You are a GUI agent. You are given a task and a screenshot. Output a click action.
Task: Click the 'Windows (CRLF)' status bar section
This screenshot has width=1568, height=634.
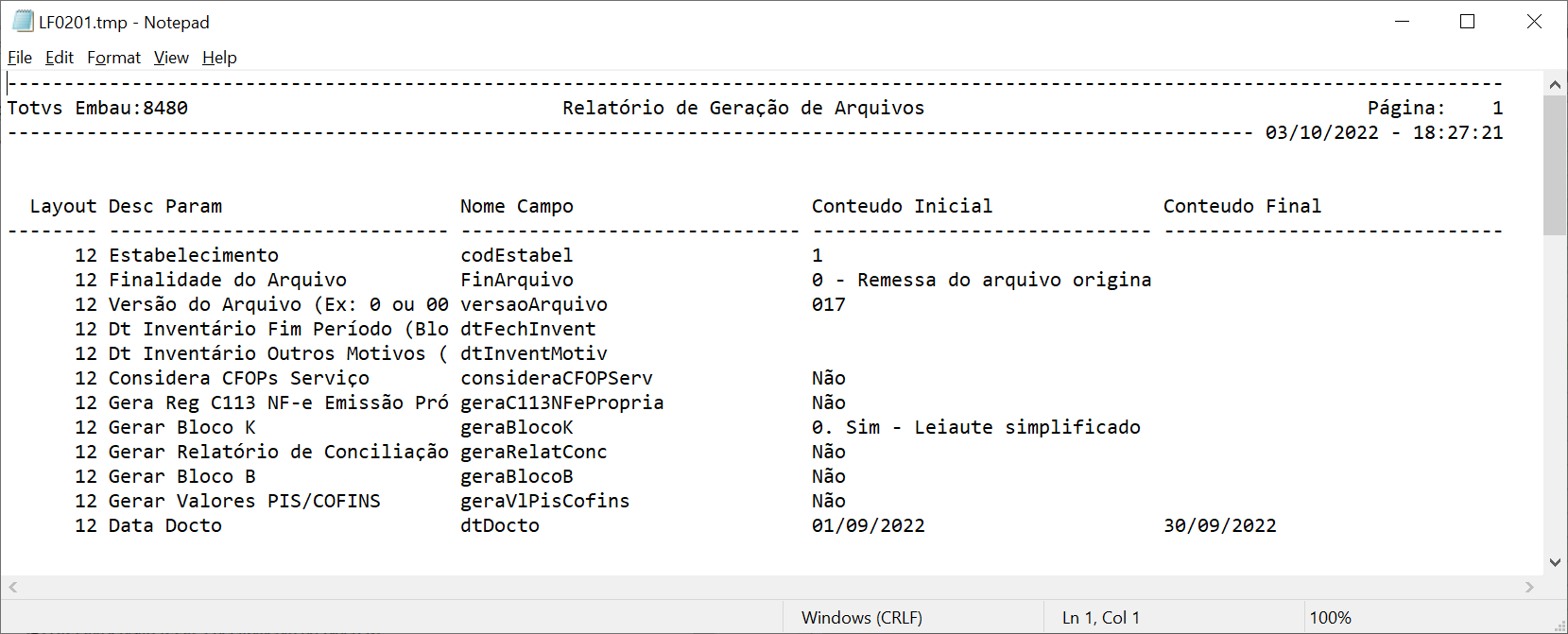pos(862,618)
